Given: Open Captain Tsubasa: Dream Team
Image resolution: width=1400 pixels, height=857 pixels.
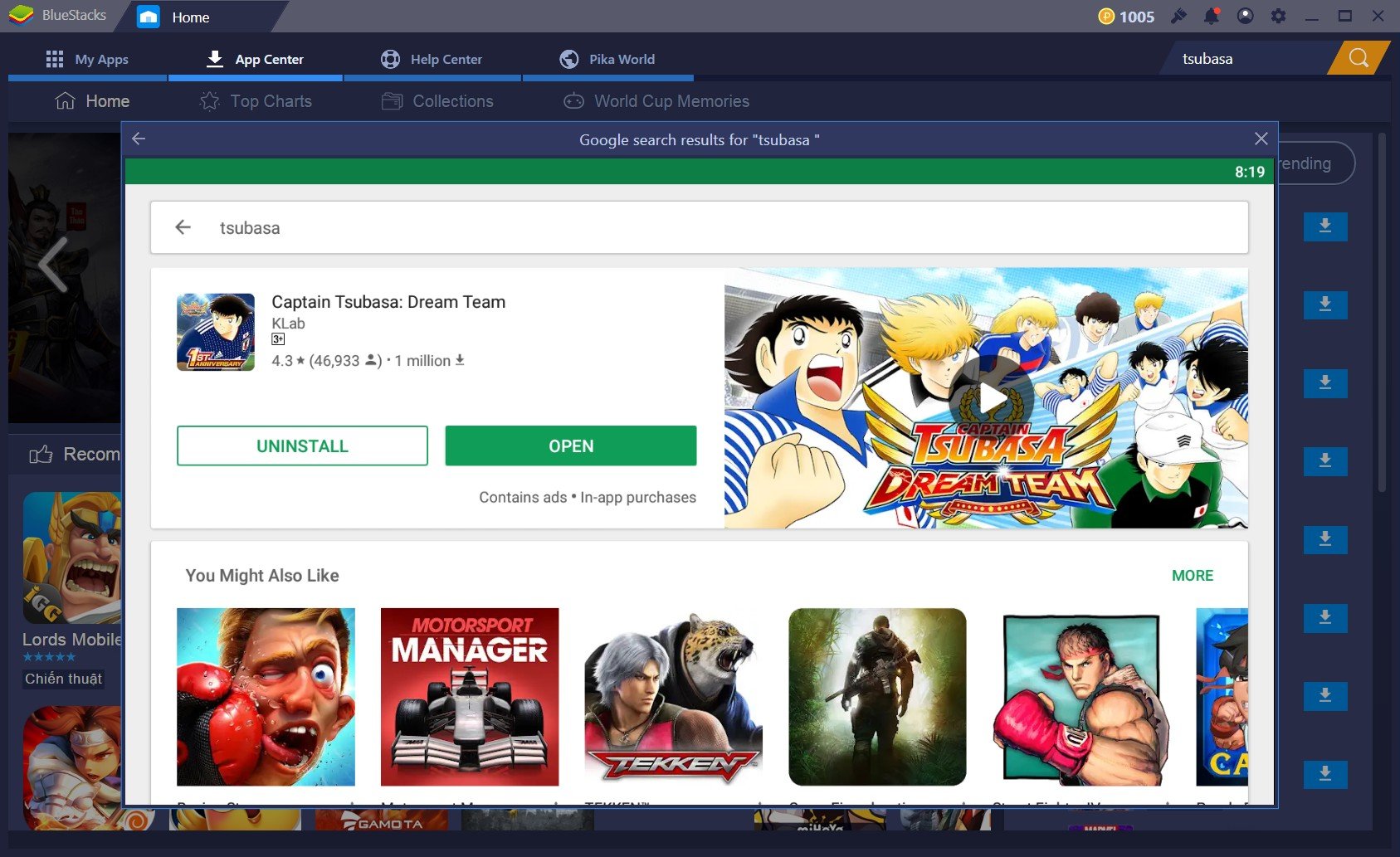Looking at the screenshot, I should tap(571, 446).
